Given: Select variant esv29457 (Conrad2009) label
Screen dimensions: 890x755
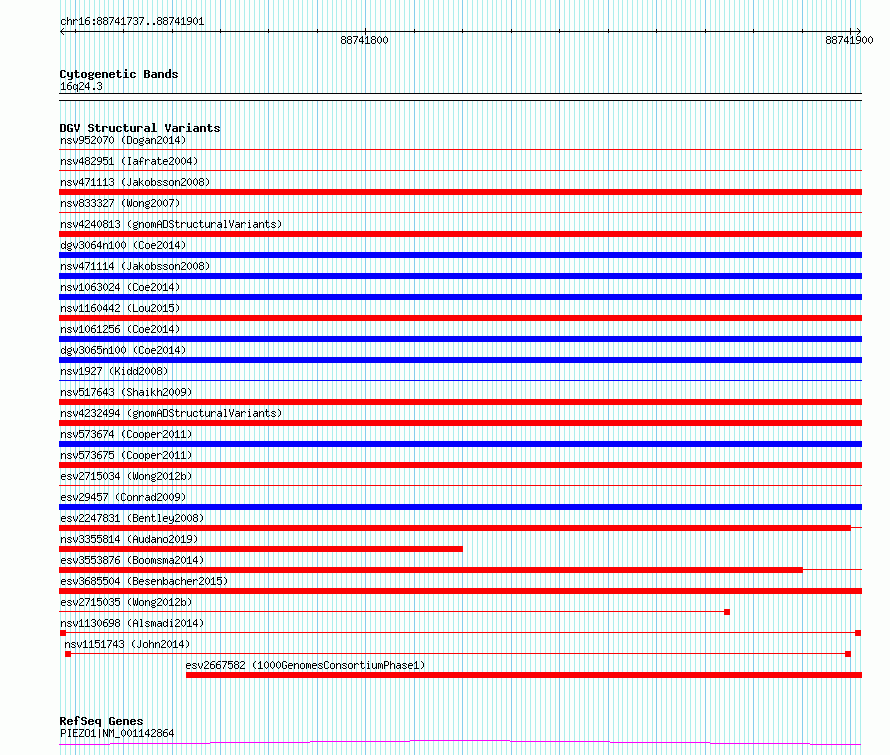Looking at the screenshot, I should click(x=123, y=497).
